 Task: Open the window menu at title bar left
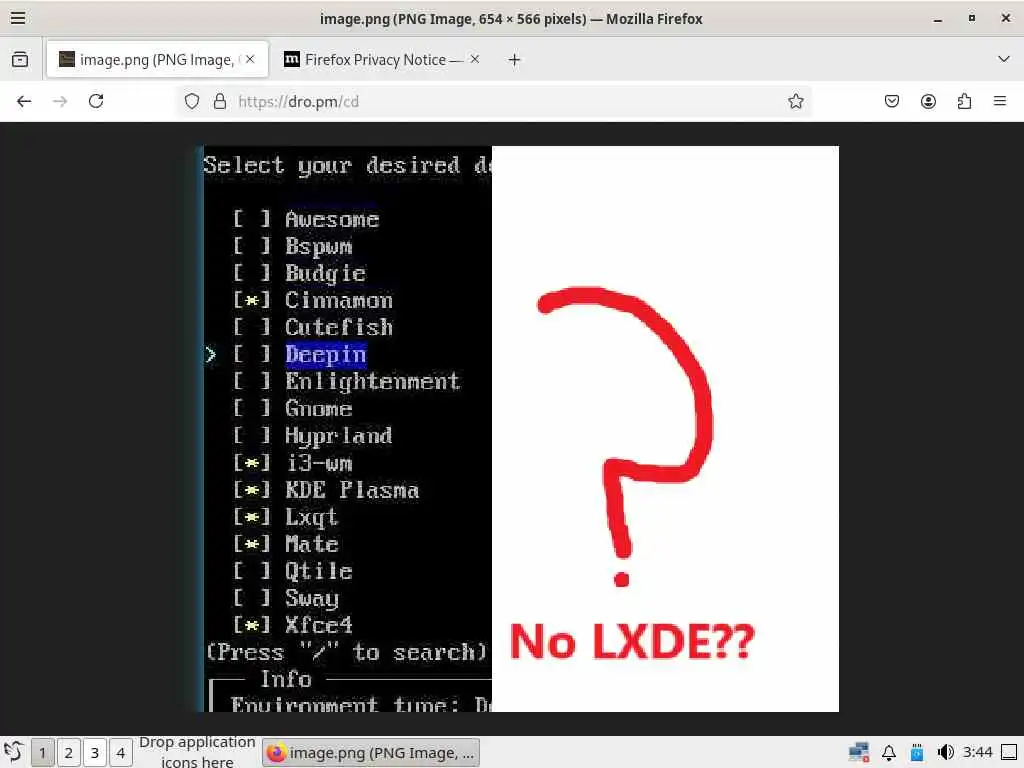point(18,18)
